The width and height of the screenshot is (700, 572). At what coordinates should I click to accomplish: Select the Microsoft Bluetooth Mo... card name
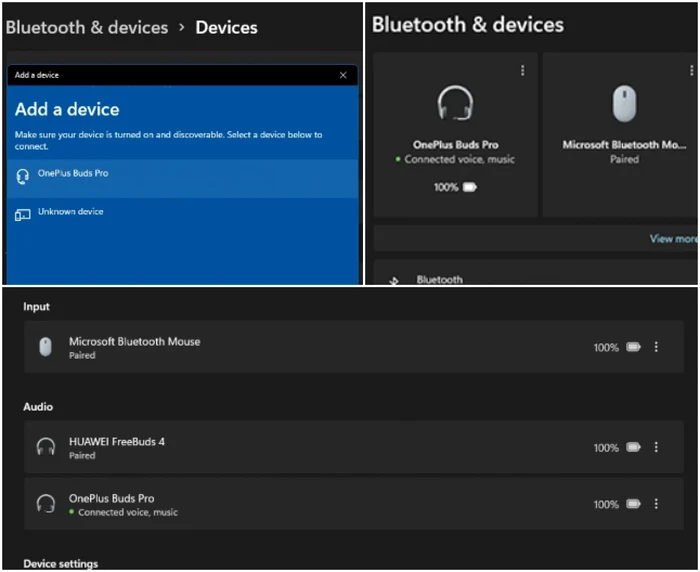tap(624, 145)
